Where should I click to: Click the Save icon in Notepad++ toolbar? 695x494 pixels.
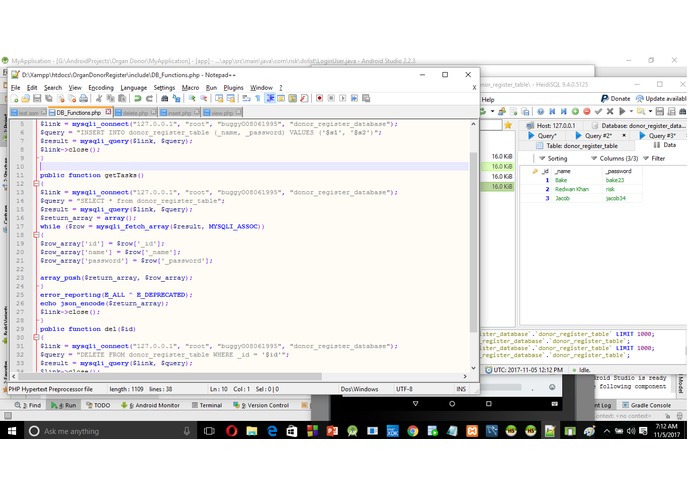37,98
